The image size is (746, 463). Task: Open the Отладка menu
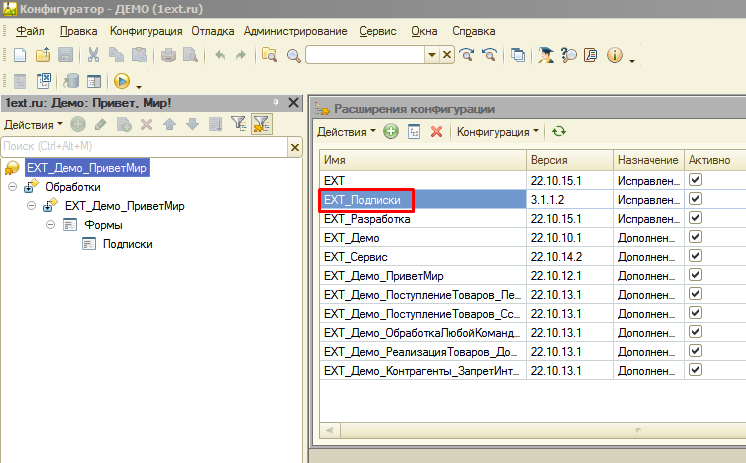213,31
